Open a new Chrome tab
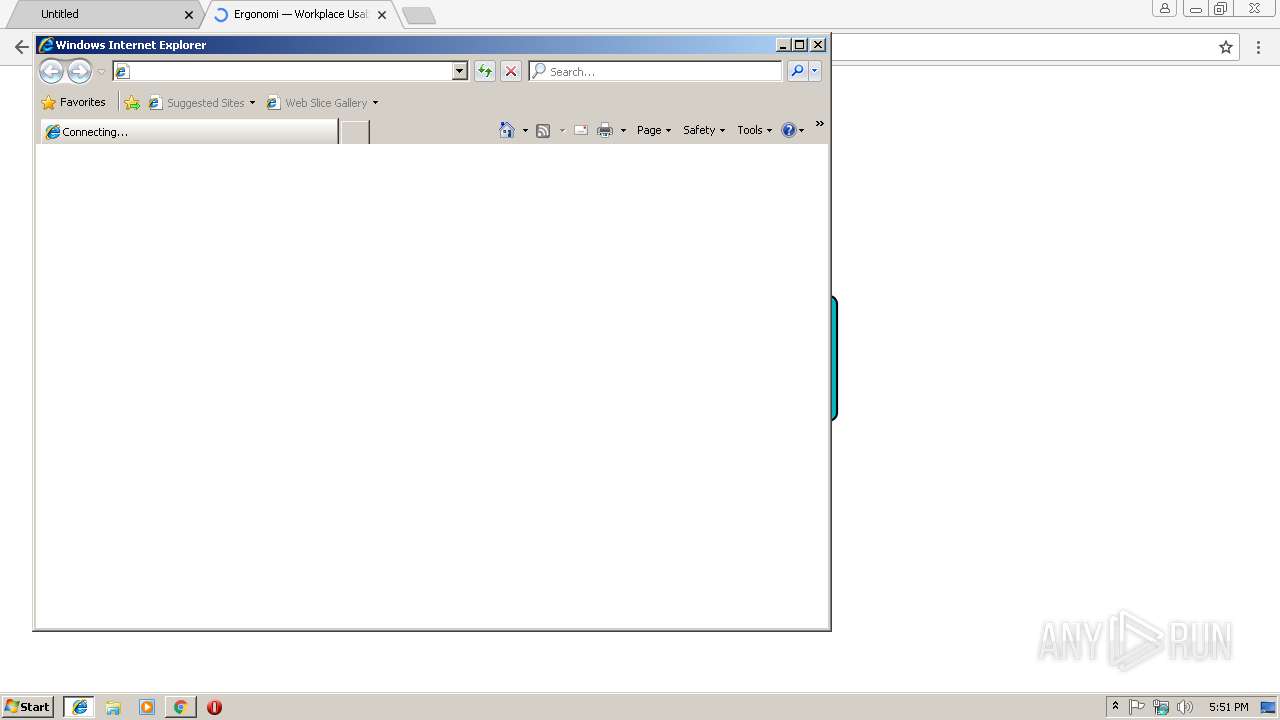This screenshot has height=720, width=1280. point(418,15)
